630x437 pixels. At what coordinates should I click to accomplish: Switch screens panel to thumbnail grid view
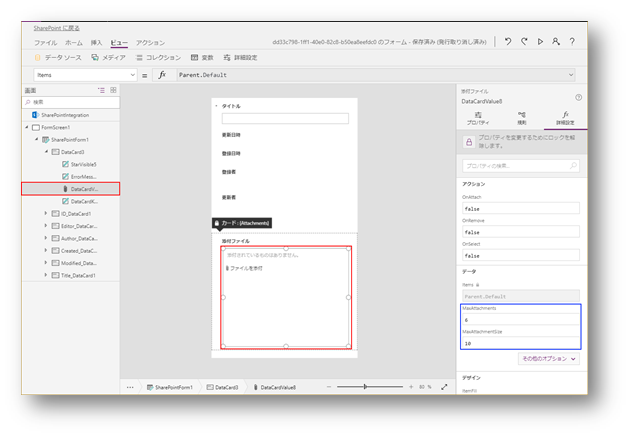point(113,89)
